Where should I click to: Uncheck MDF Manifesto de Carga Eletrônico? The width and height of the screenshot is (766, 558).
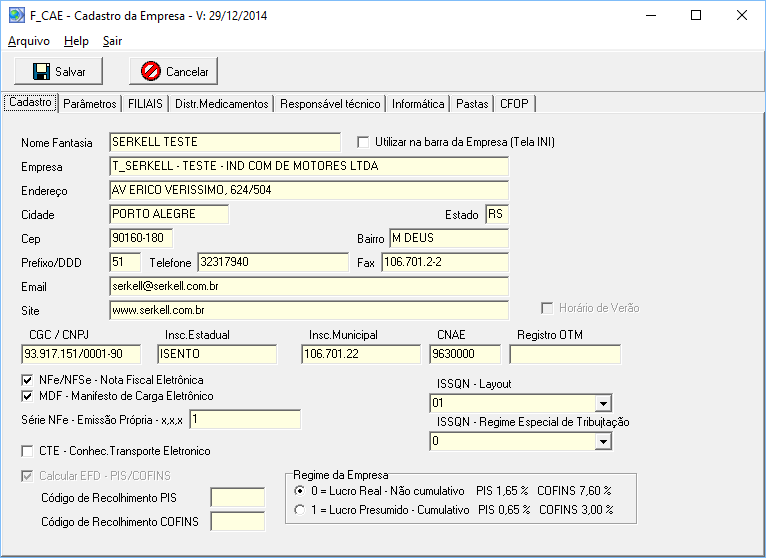click(x=27, y=396)
